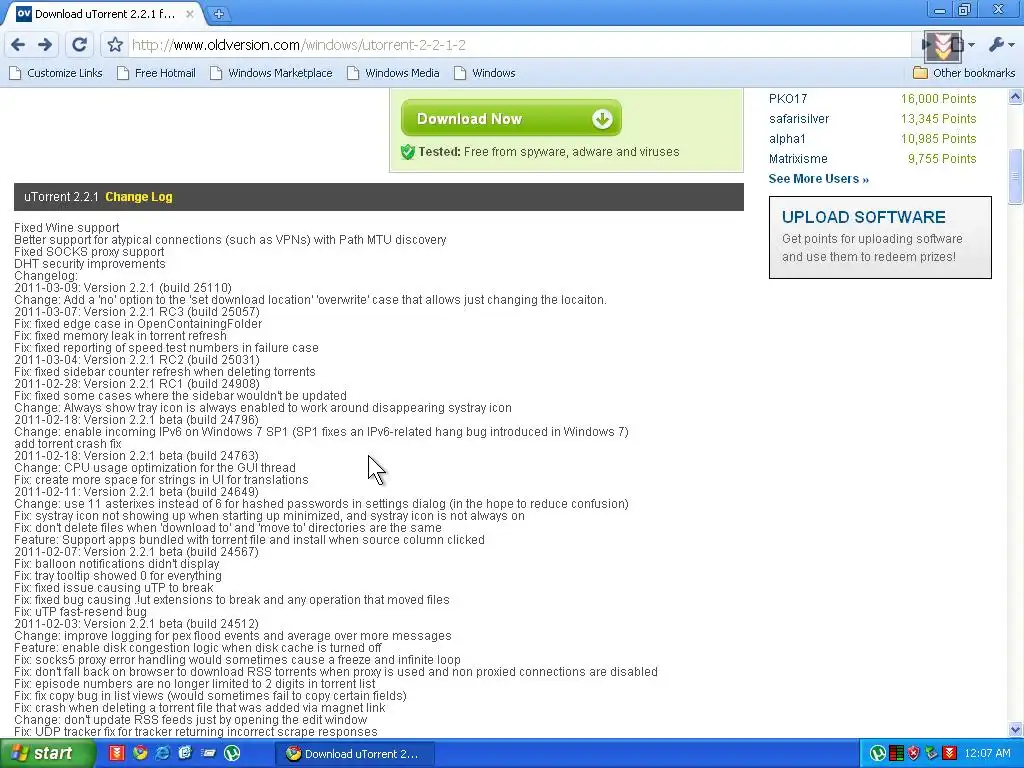Open the Customize Links bookmark

coord(56,73)
